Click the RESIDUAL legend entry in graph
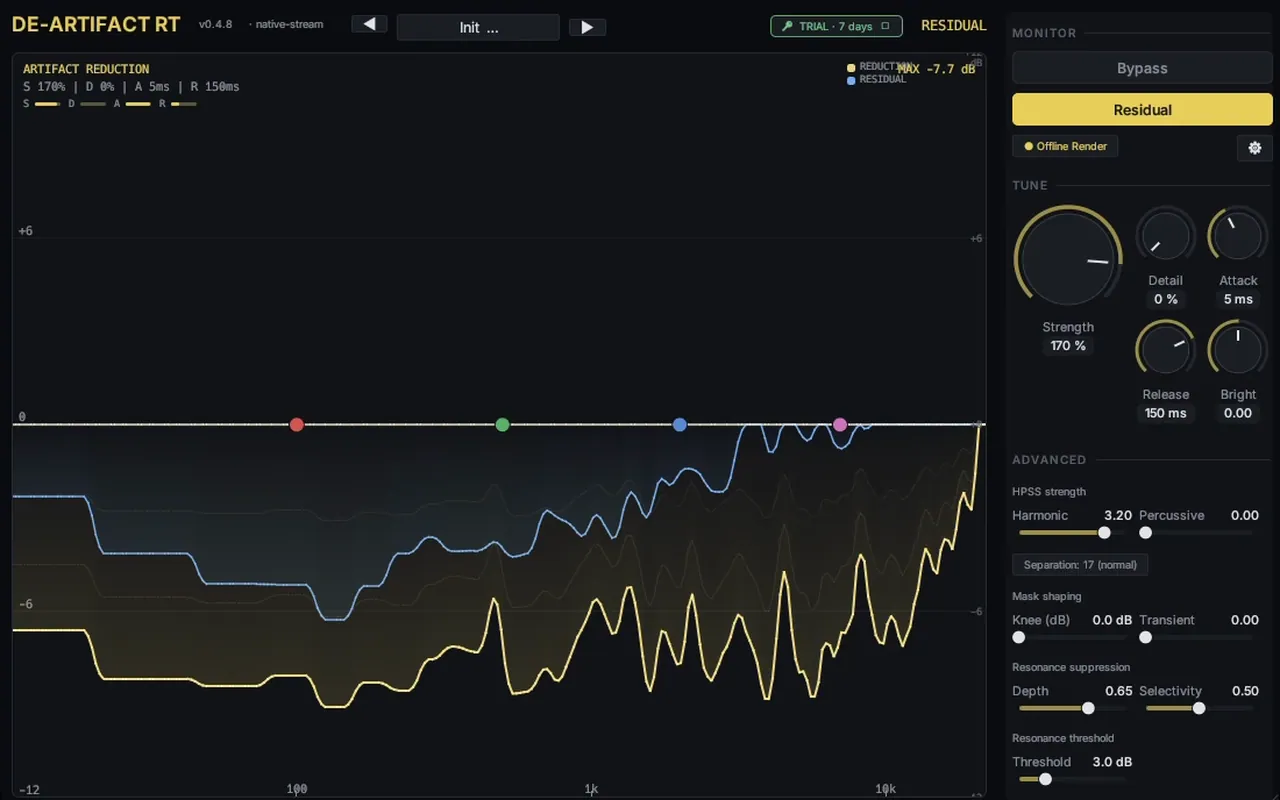Screen dimensions: 1280x800 pyautogui.click(x=877, y=80)
